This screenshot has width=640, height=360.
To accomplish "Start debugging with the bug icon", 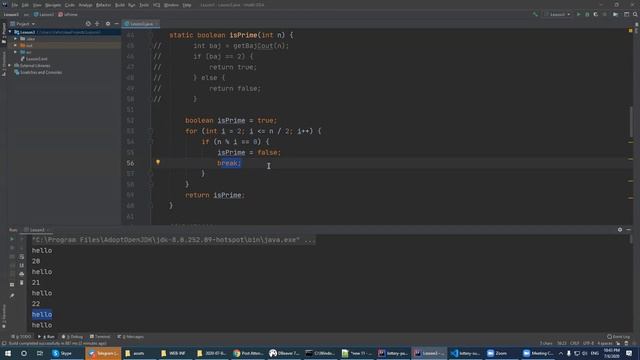I will pyautogui.click(x=587, y=14).
